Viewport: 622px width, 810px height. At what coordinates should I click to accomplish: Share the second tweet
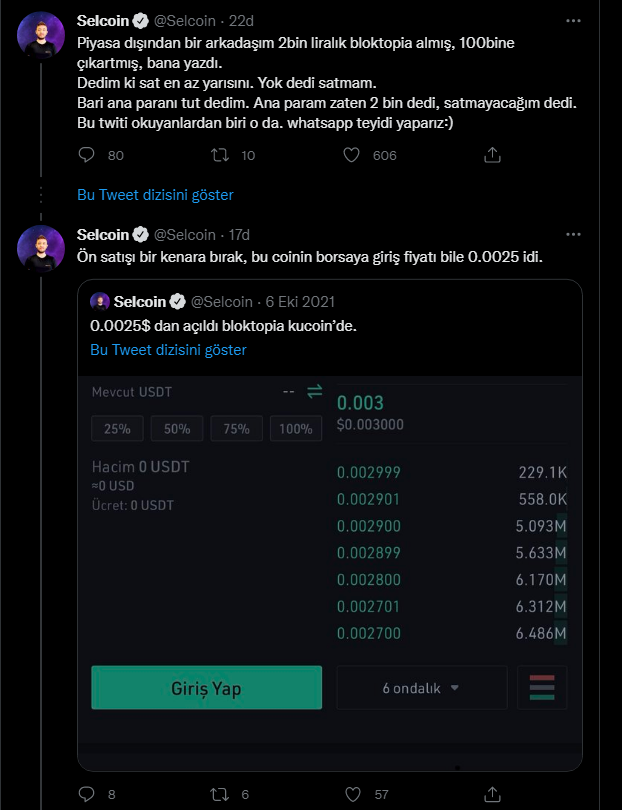[492, 794]
